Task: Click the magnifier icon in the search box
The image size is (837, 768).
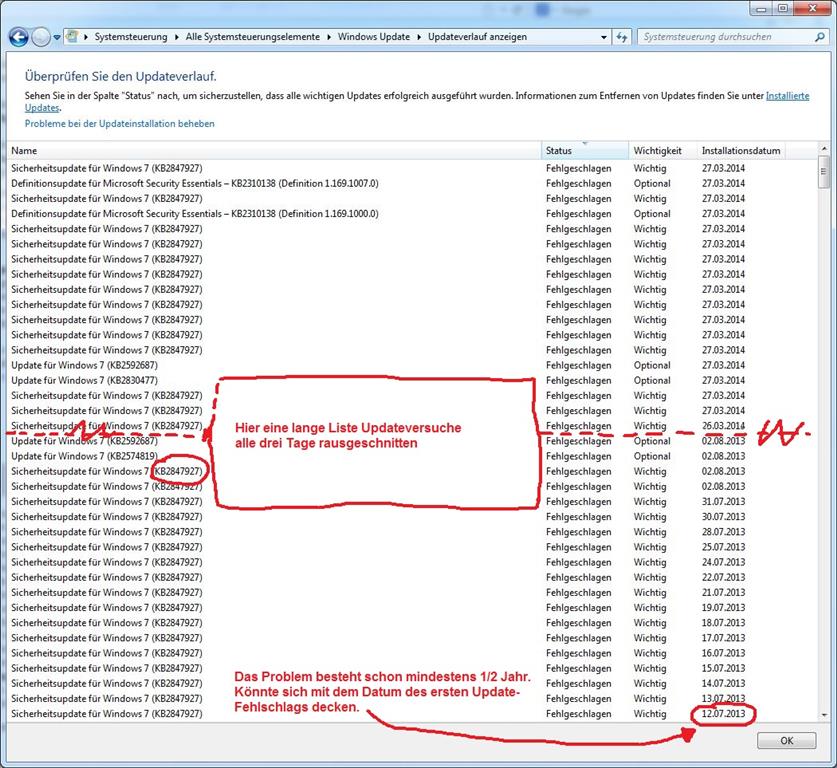Action: click(819, 37)
